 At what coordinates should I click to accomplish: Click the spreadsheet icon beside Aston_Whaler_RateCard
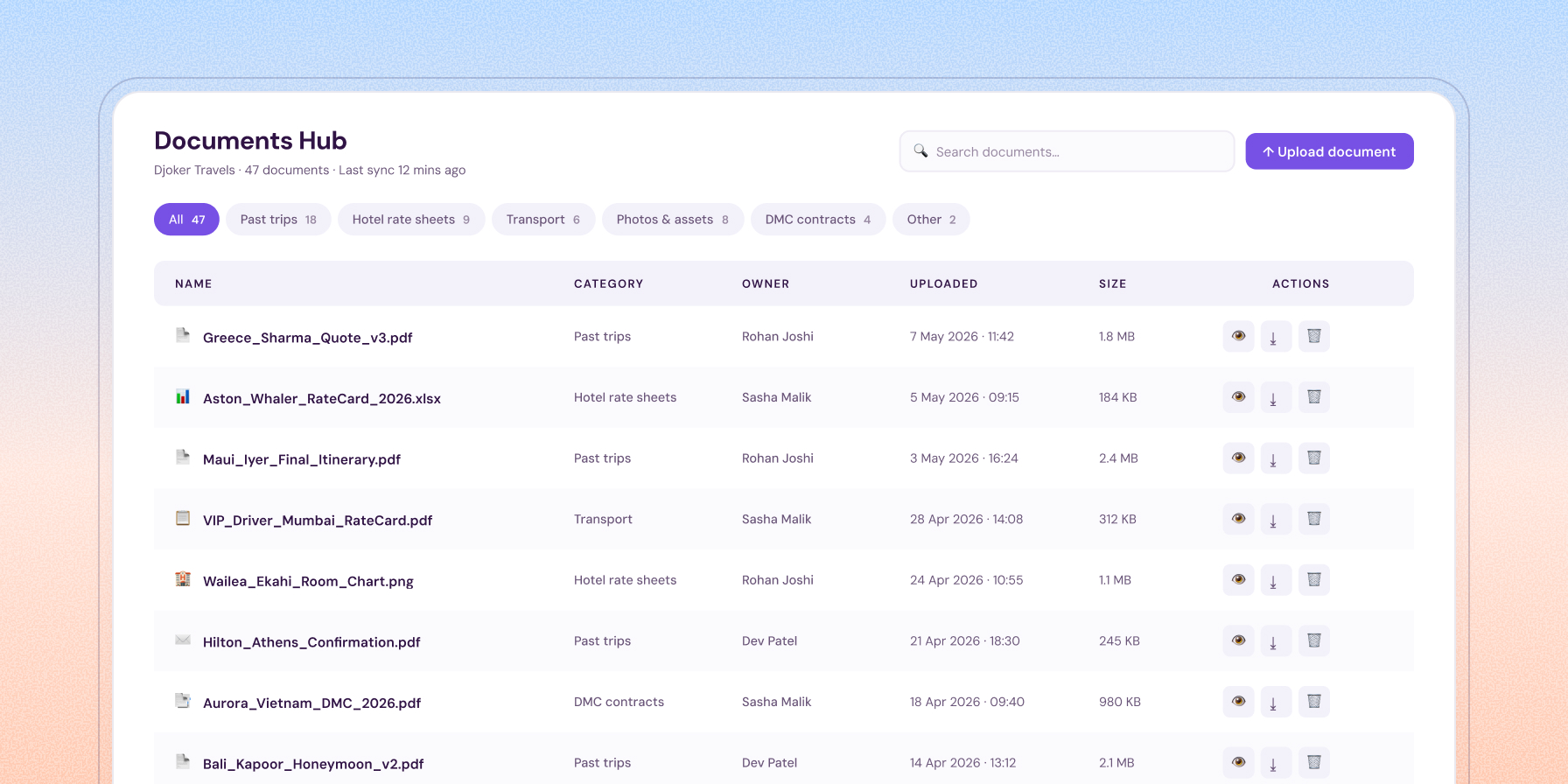[x=183, y=396]
